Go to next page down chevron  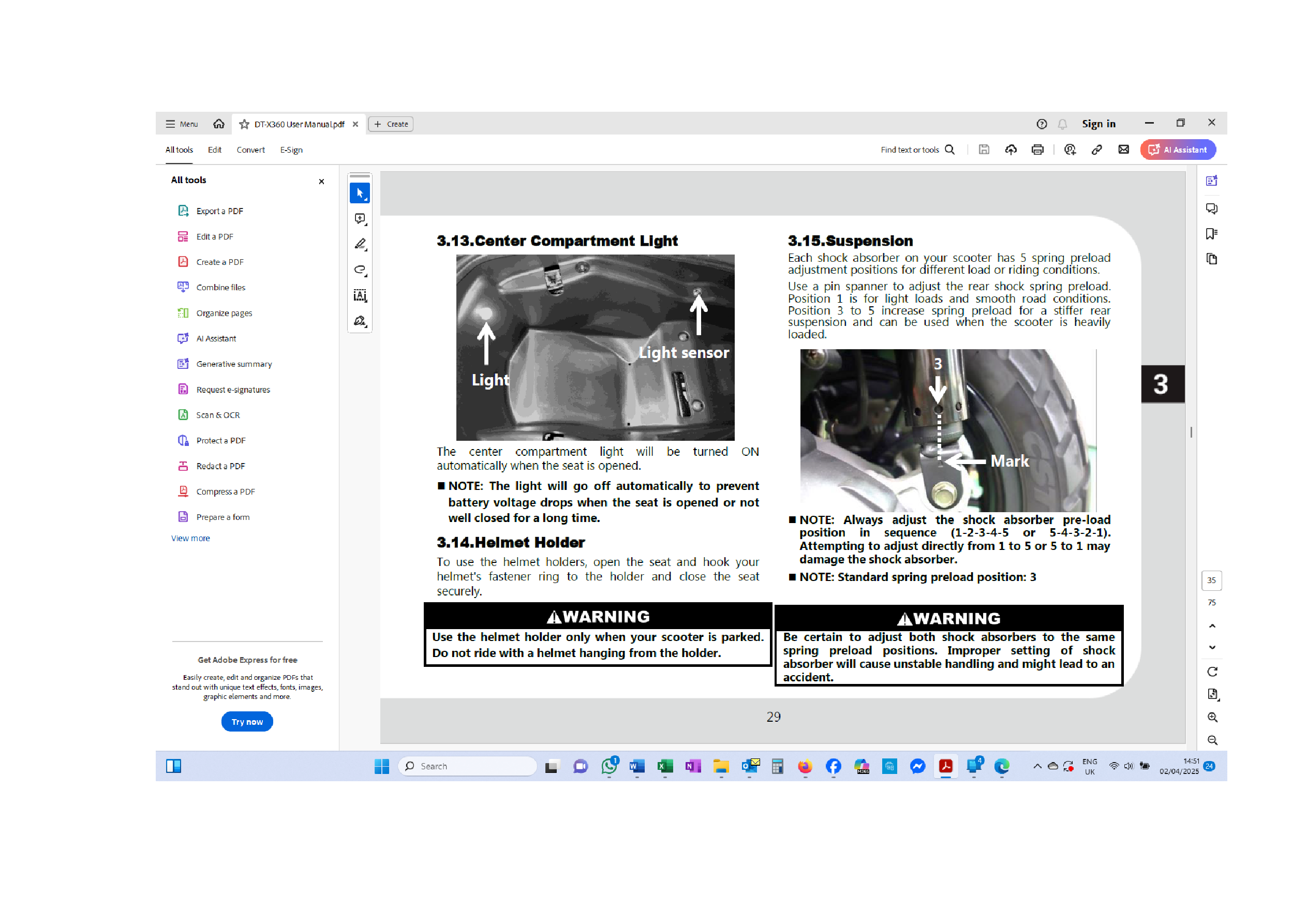pos(1212,647)
